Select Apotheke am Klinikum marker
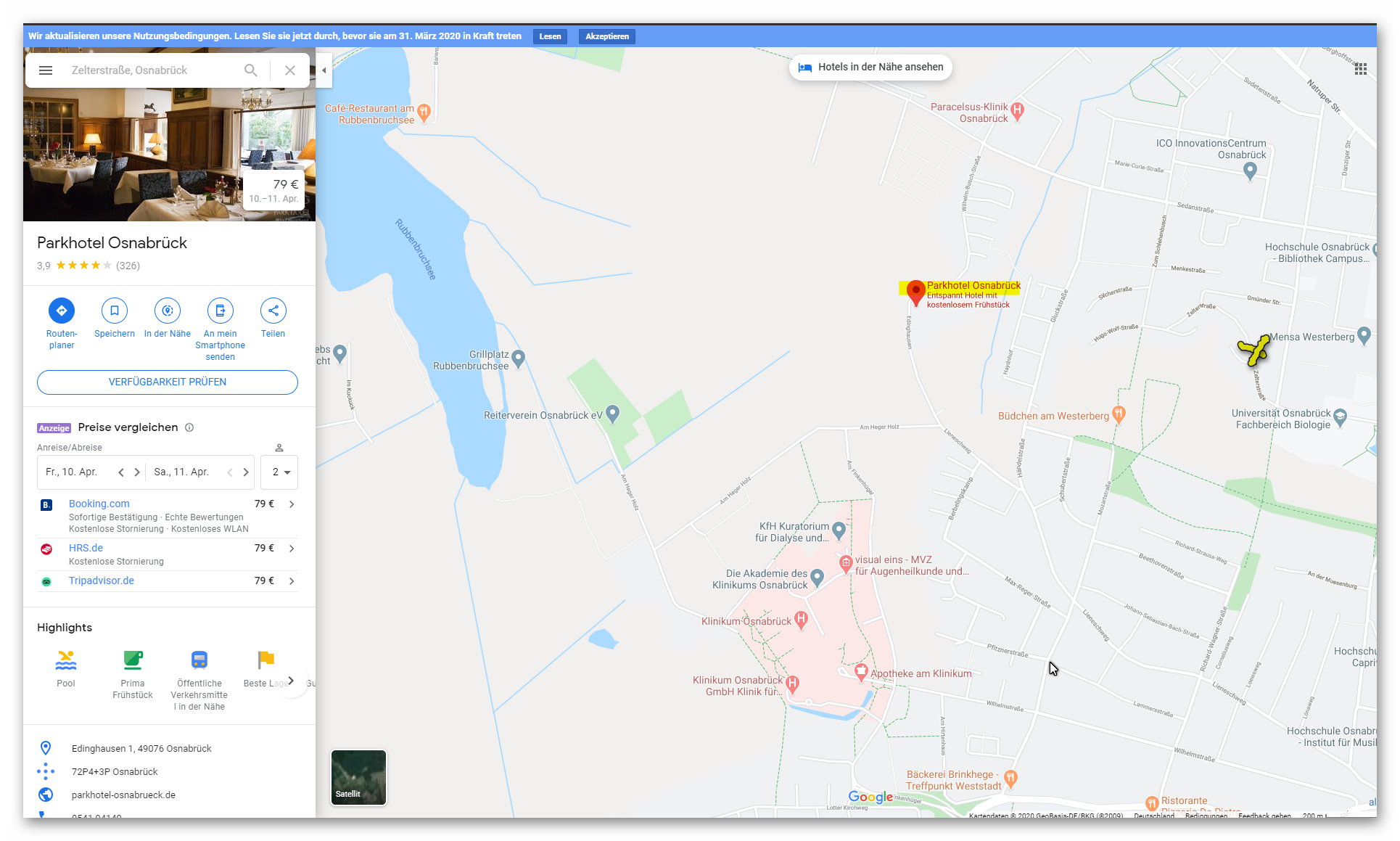Image resolution: width=1400 pixels, height=841 pixels. [861, 672]
